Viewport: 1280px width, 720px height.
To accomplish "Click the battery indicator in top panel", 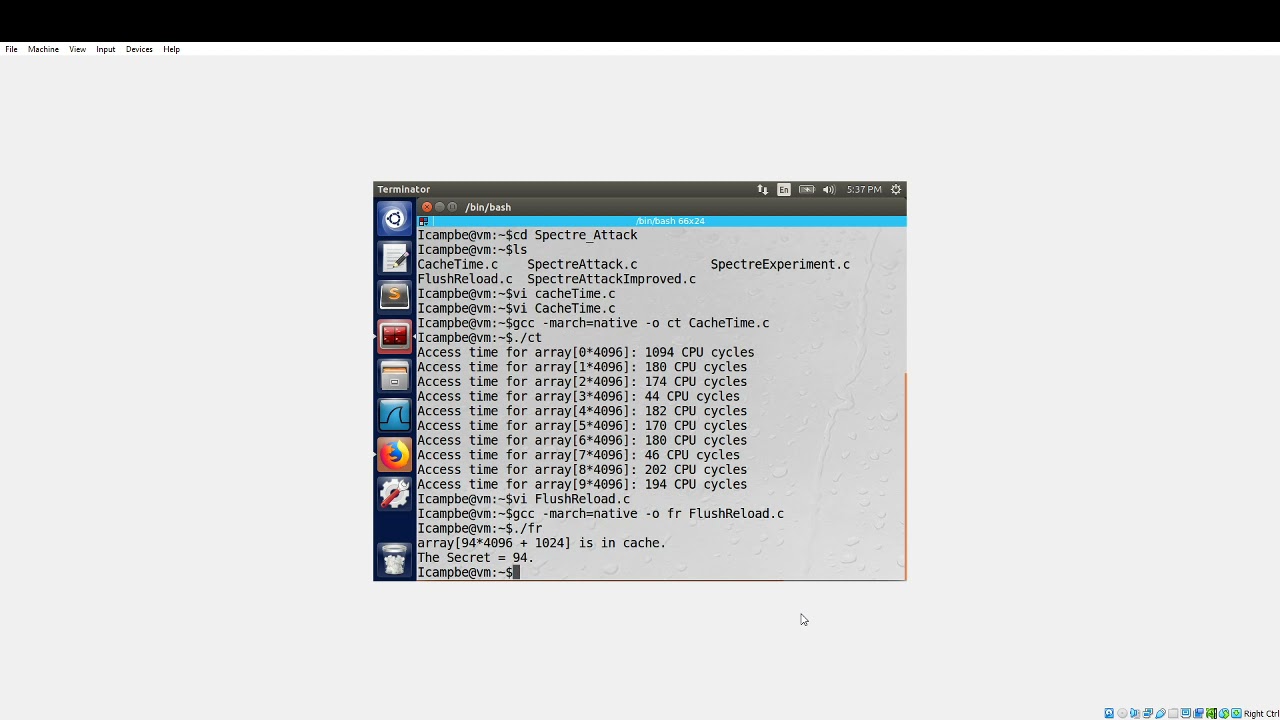I will click(806, 189).
